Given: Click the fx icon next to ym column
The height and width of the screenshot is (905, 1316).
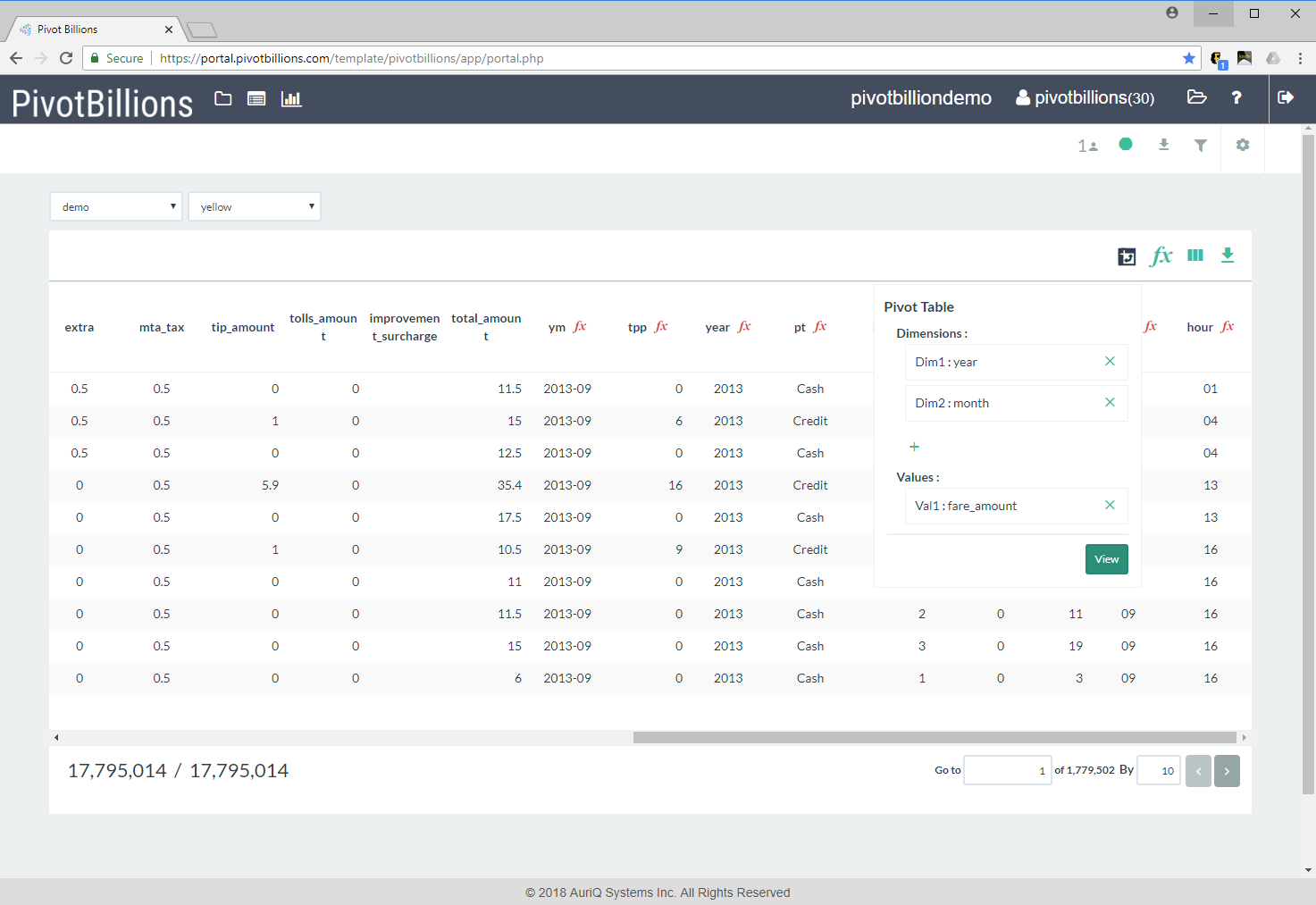Looking at the screenshot, I should (x=580, y=327).
